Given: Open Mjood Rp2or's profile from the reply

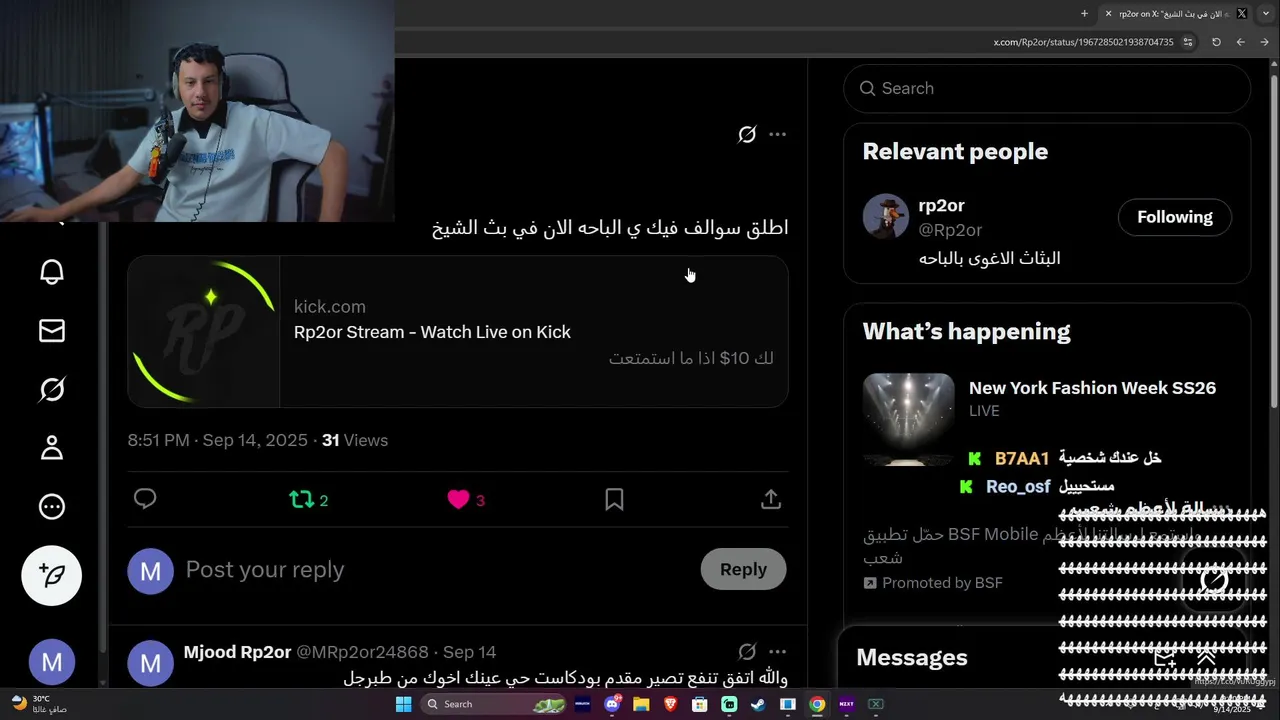Looking at the screenshot, I should coord(237,652).
